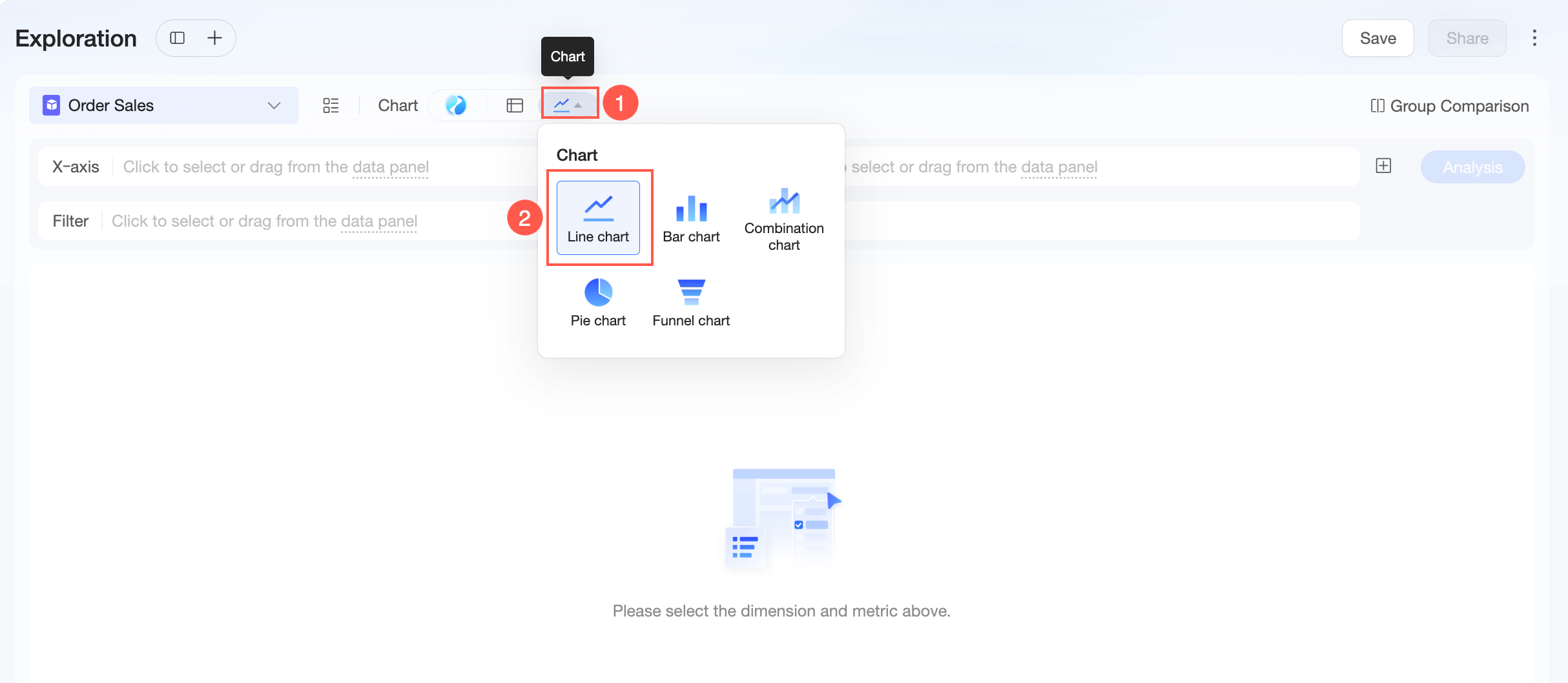Switch to the table view icon
The height and width of the screenshot is (683, 1568).
click(x=515, y=105)
